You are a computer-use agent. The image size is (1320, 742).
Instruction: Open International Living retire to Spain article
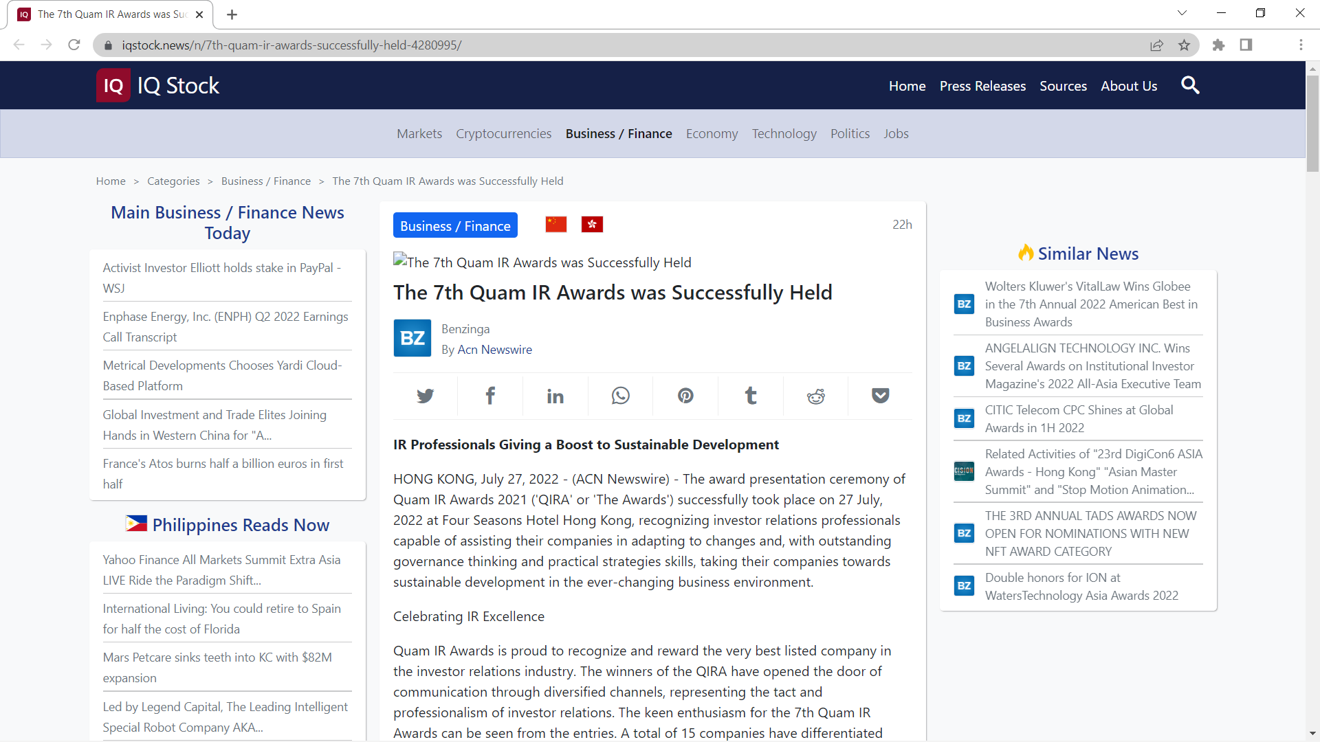[227, 618]
